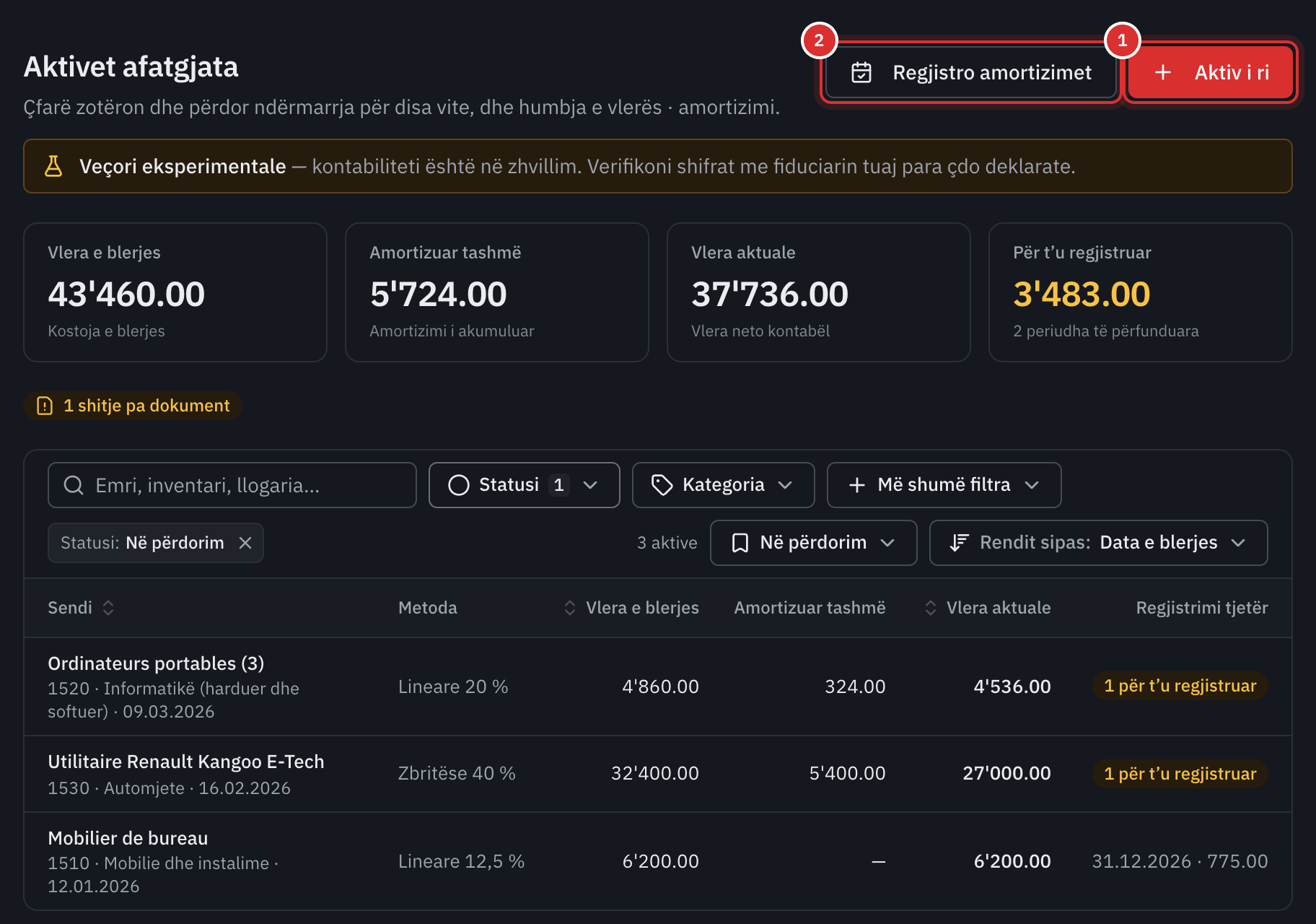Click the bookmark icon in saved view
Image resolution: width=1316 pixels, height=924 pixels.
click(x=740, y=543)
